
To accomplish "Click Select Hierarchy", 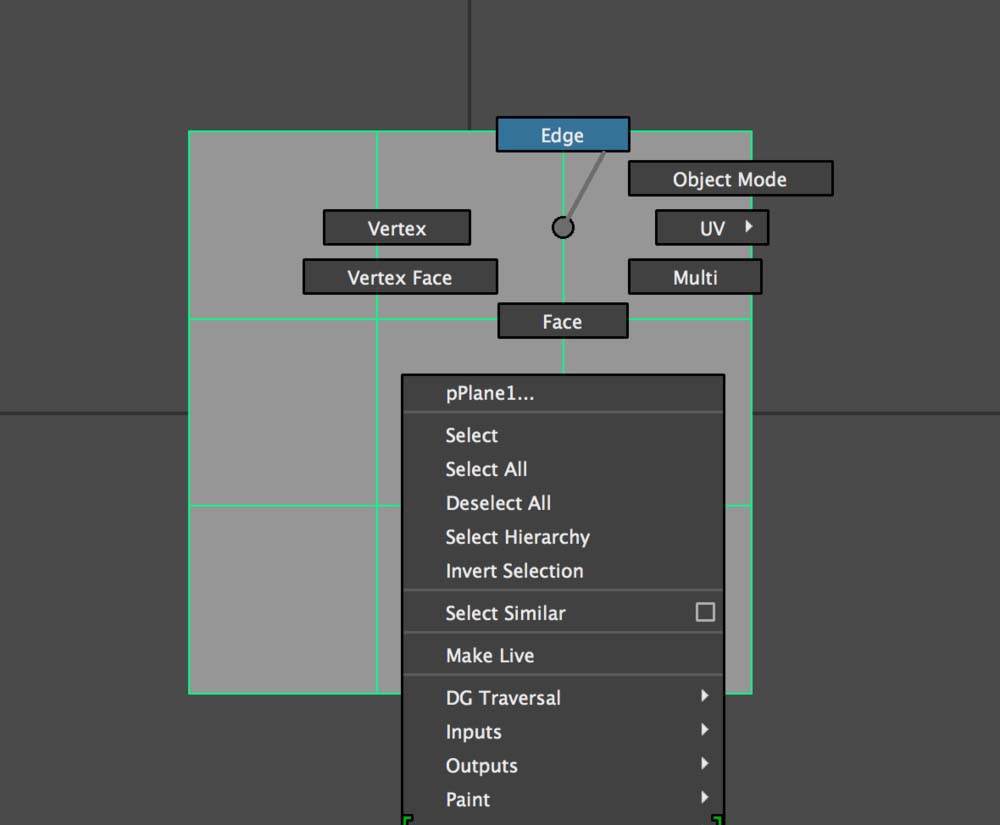I will click(x=563, y=537).
